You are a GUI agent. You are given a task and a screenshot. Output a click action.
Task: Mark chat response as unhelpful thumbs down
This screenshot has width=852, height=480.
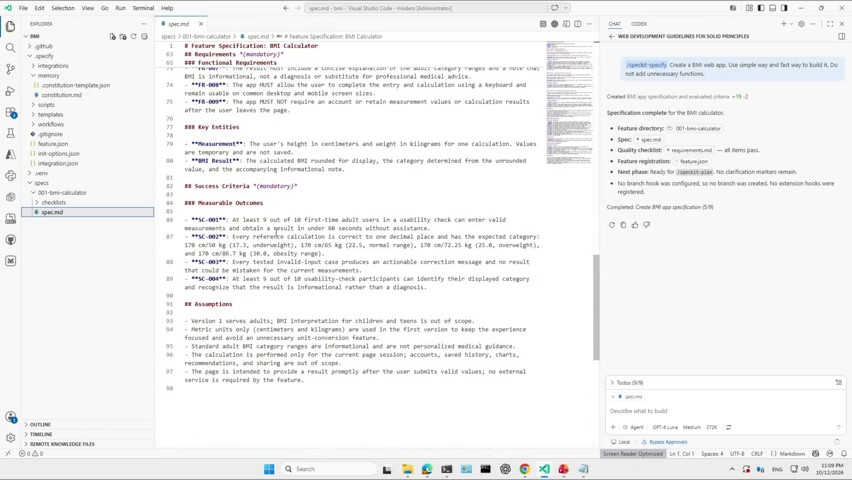click(x=647, y=225)
